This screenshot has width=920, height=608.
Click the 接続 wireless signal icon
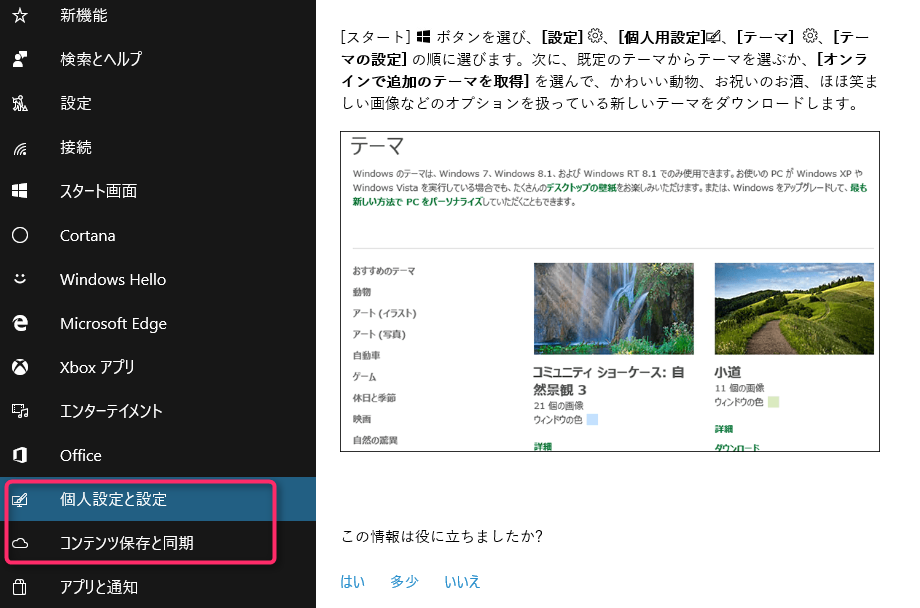[20, 147]
